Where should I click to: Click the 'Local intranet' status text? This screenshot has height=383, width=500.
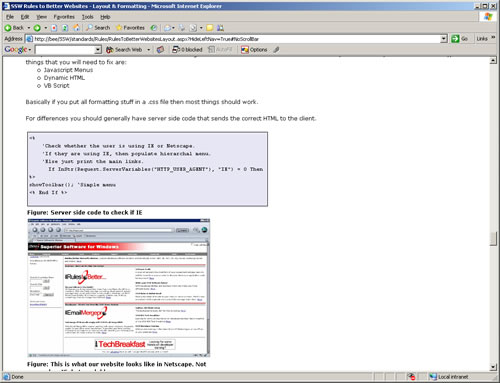tap(453, 377)
